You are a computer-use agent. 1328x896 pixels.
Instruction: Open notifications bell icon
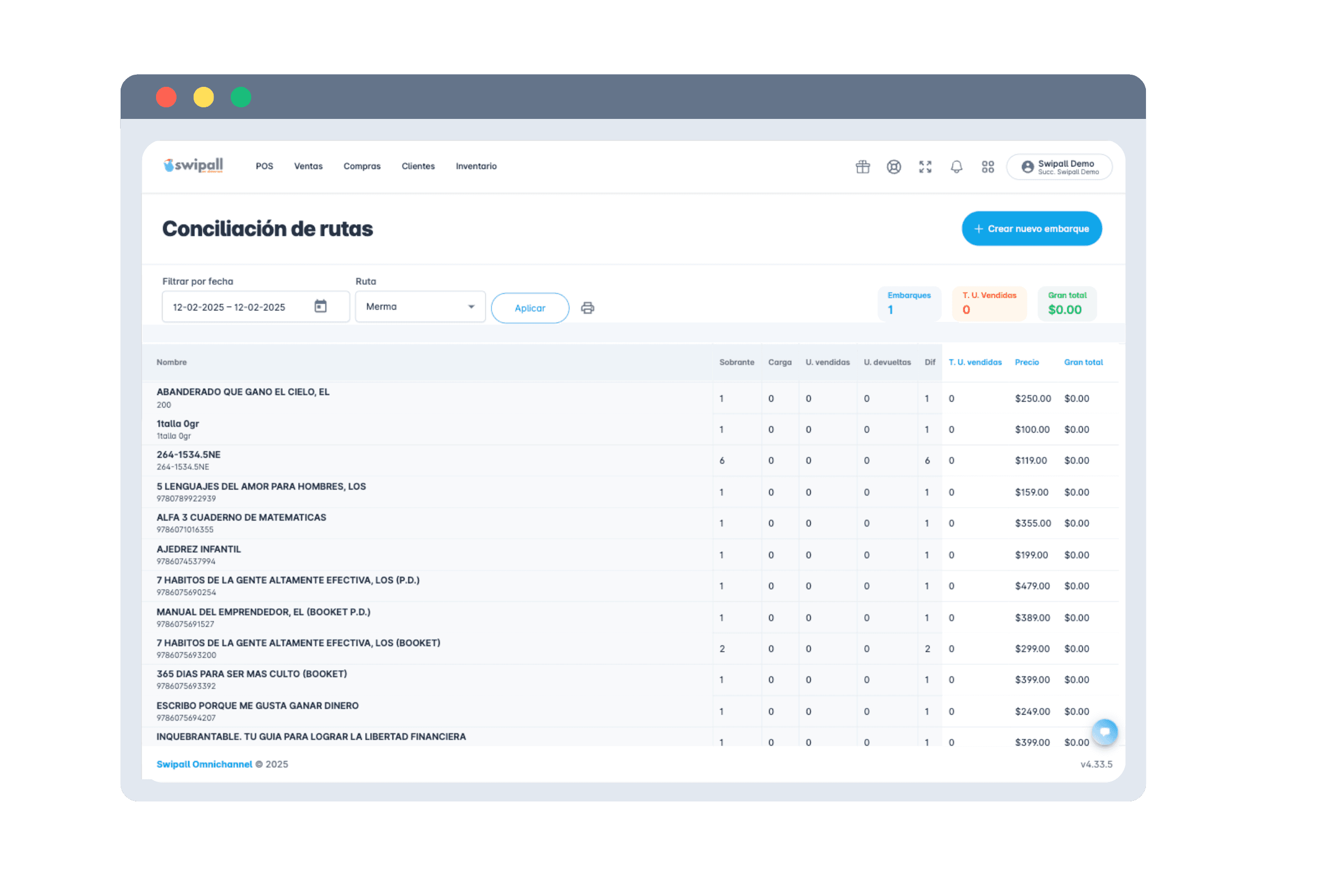(956, 166)
